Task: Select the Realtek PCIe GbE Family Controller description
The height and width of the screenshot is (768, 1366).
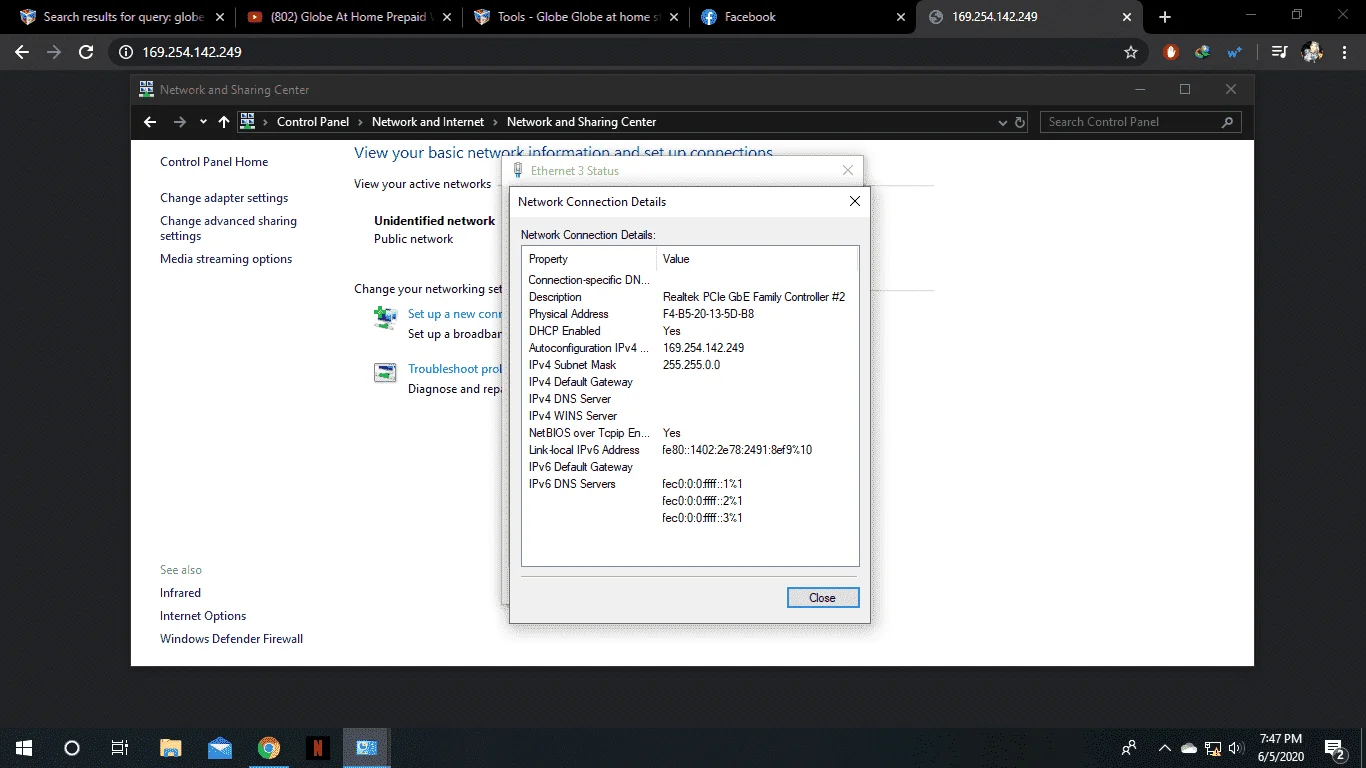Action: click(754, 297)
